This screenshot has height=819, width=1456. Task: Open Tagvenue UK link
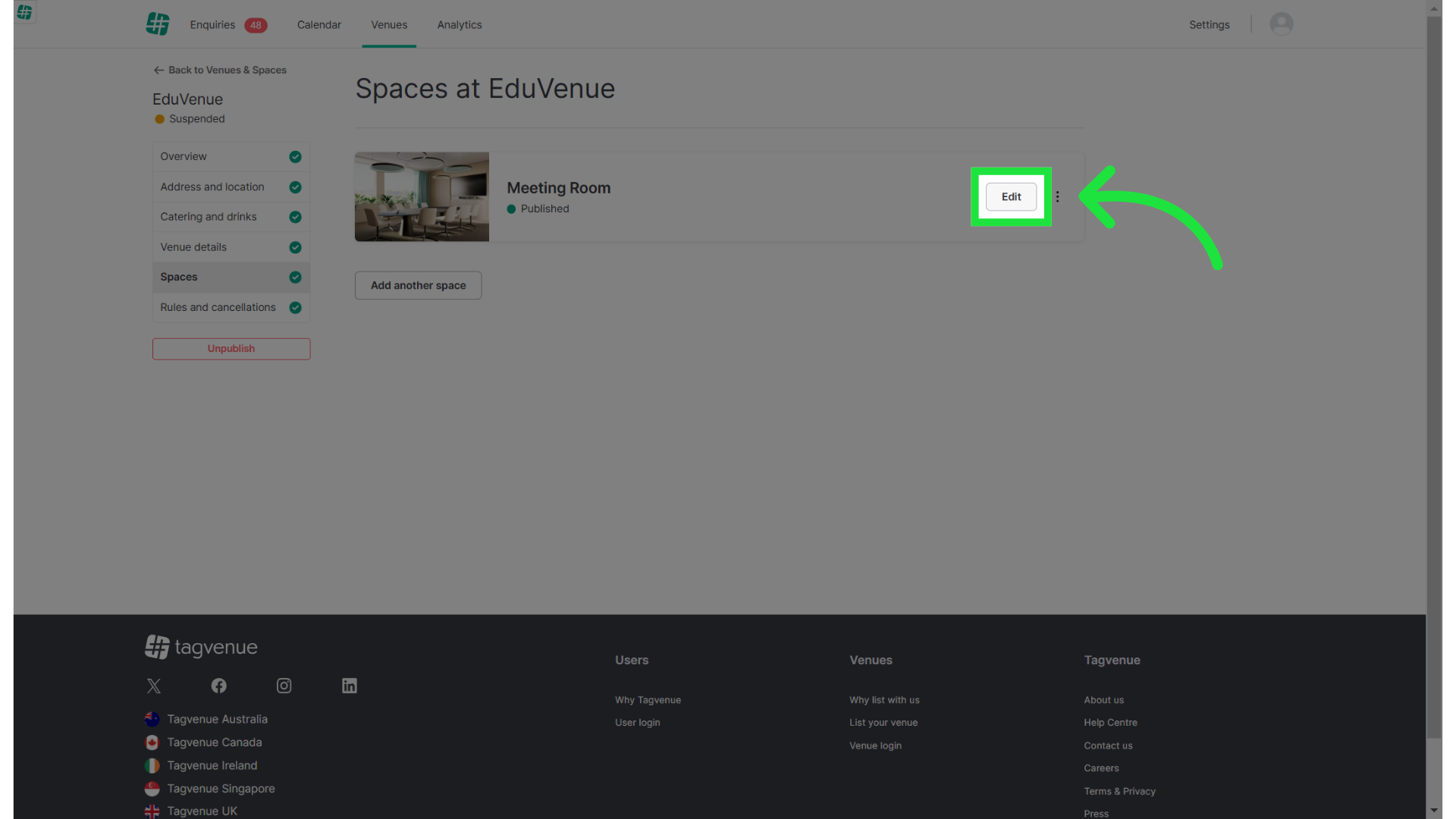pyautogui.click(x=202, y=811)
